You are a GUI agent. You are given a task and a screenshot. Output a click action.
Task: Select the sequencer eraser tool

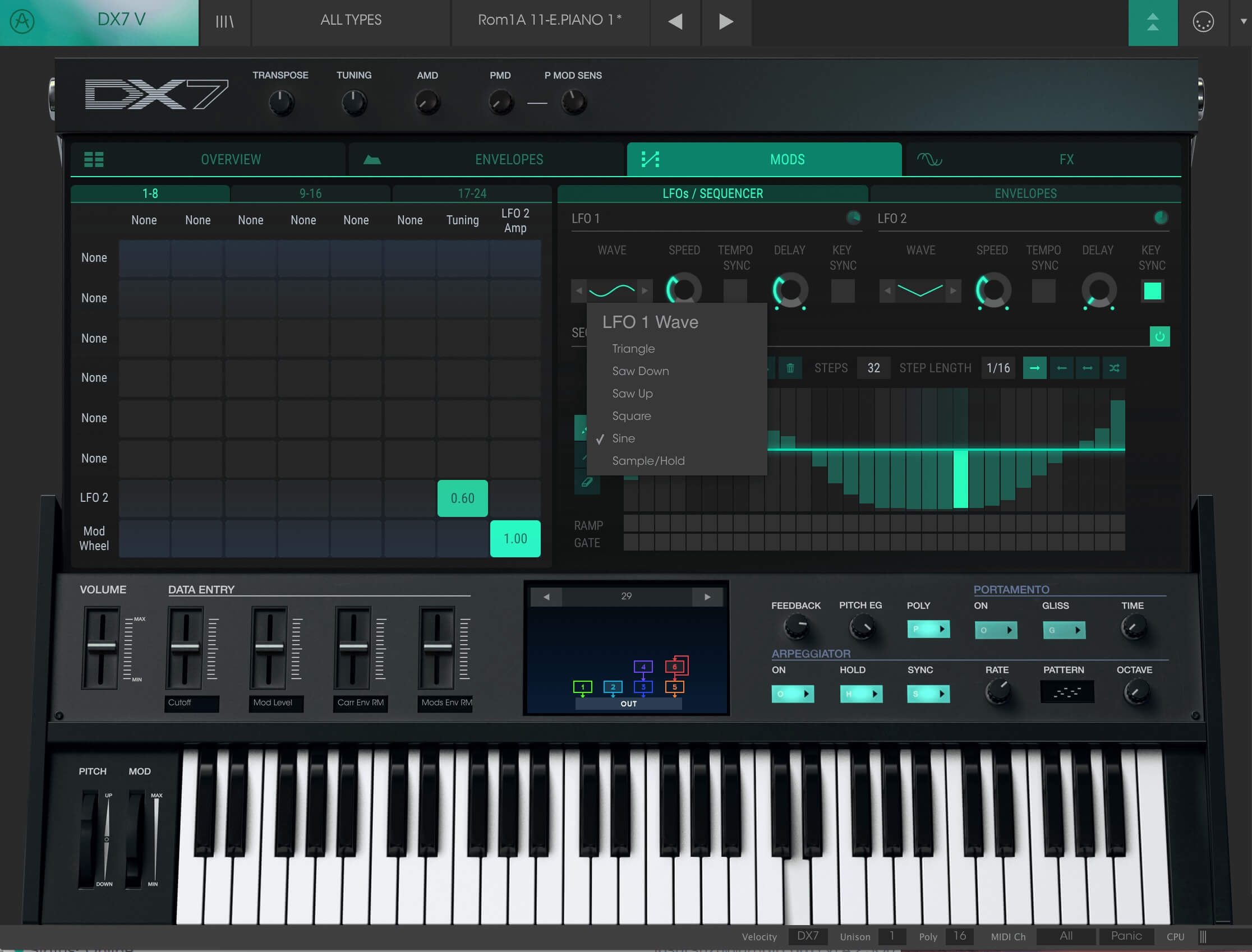(587, 482)
